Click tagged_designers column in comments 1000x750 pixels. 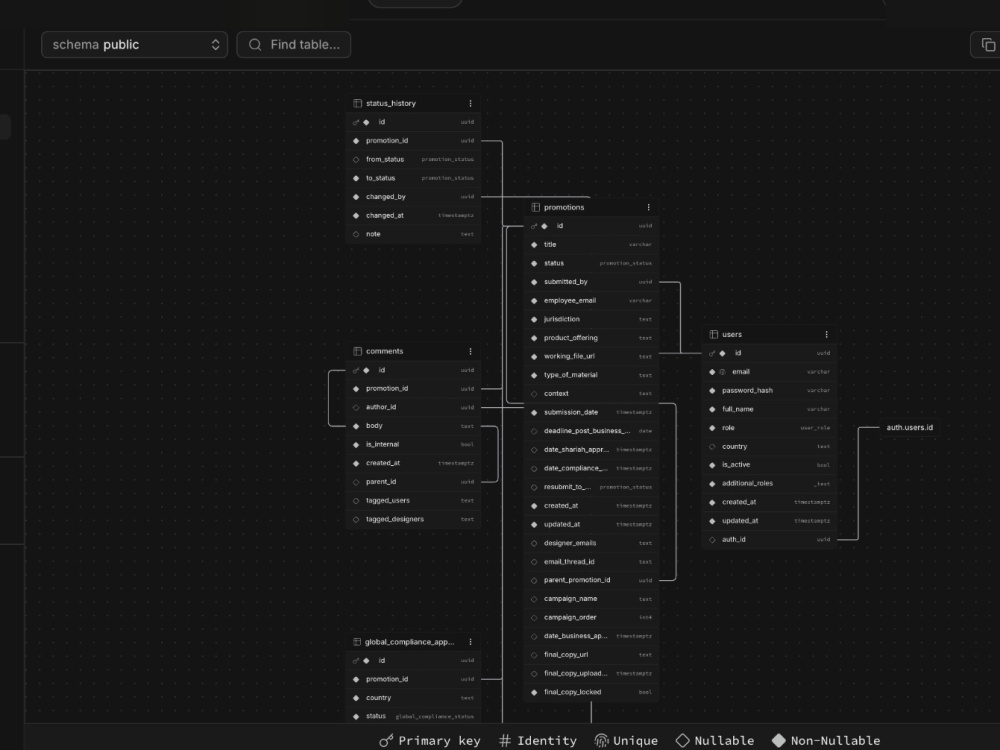click(x=413, y=519)
